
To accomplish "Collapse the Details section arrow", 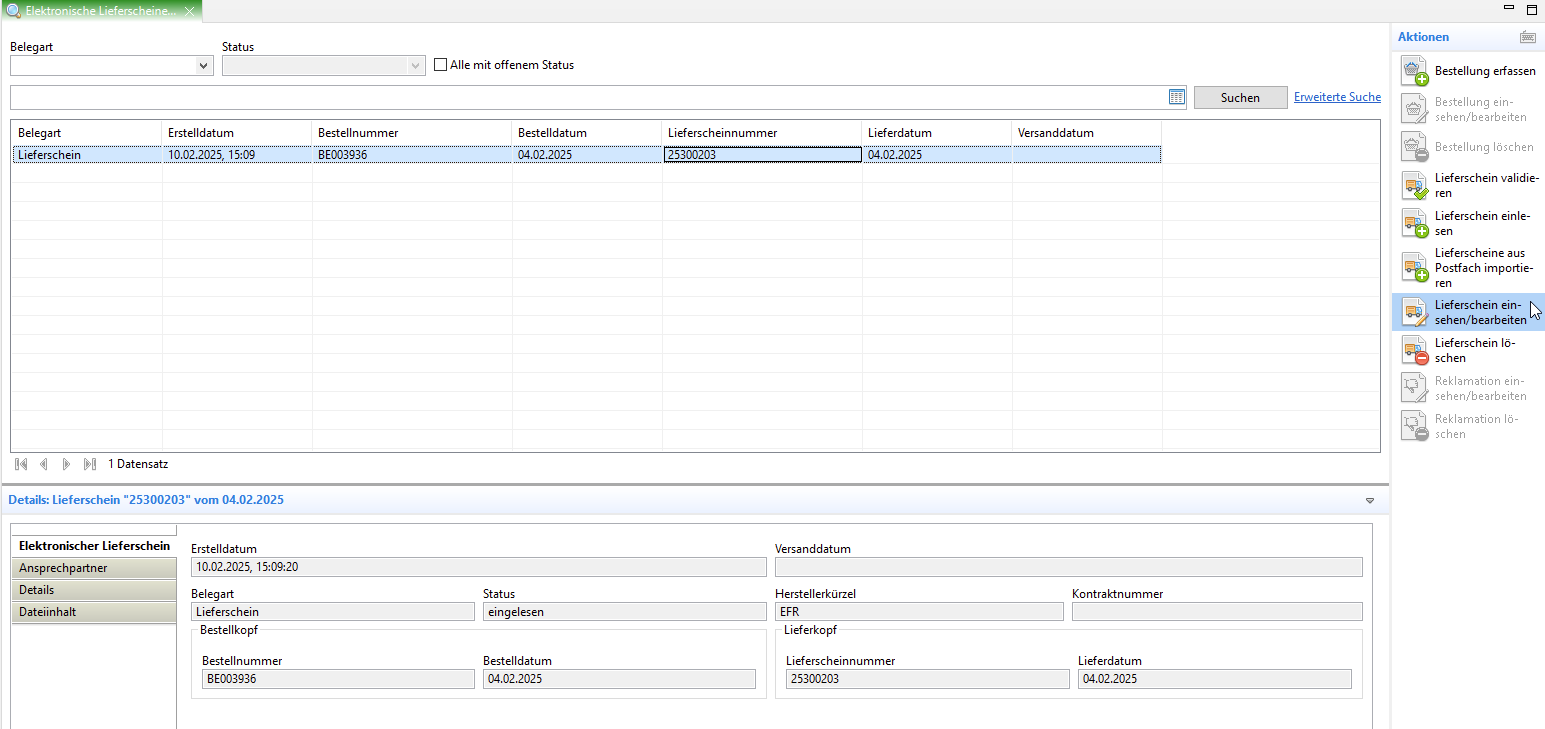I will [x=1370, y=500].
